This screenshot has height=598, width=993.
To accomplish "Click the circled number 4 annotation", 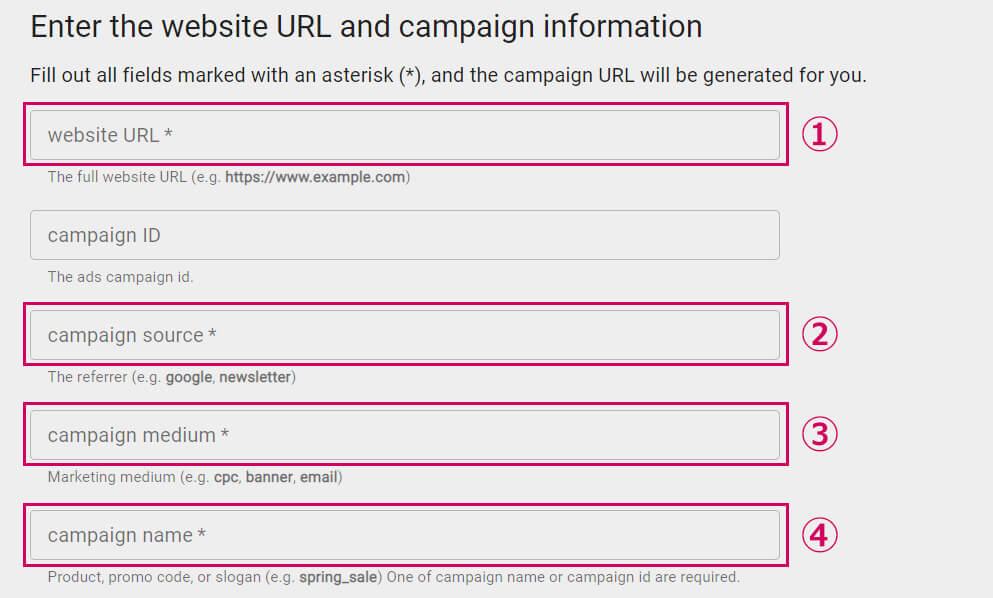I will (819, 535).
